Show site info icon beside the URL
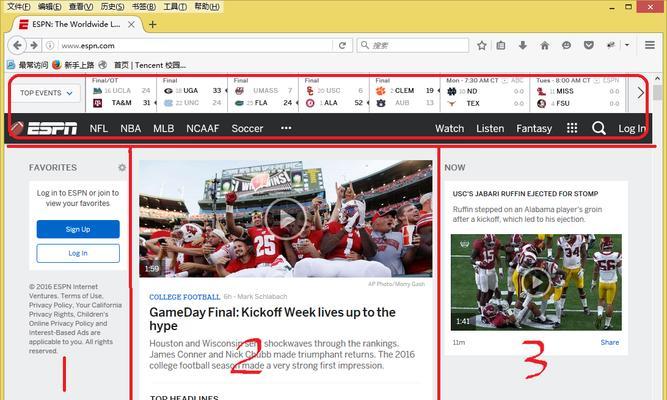Viewport: 667px width, 400px height. [50, 45]
